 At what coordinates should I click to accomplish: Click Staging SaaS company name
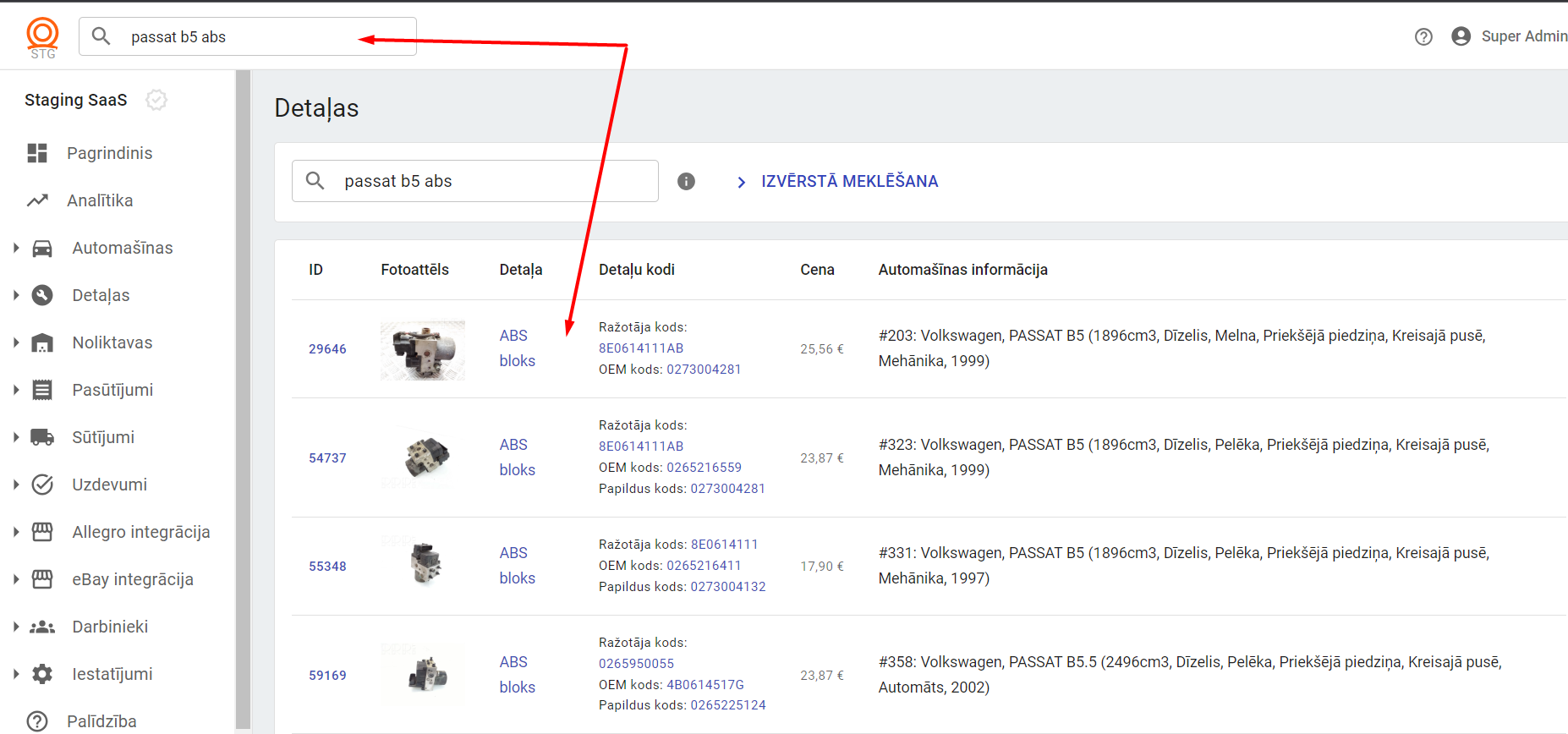[x=76, y=100]
